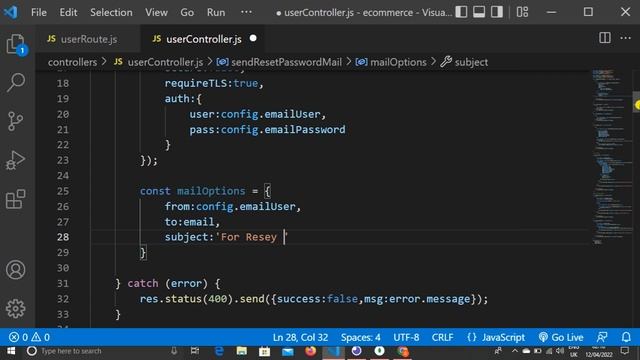
Task: Open the Accounts menu icon
Action: [16, 270]
